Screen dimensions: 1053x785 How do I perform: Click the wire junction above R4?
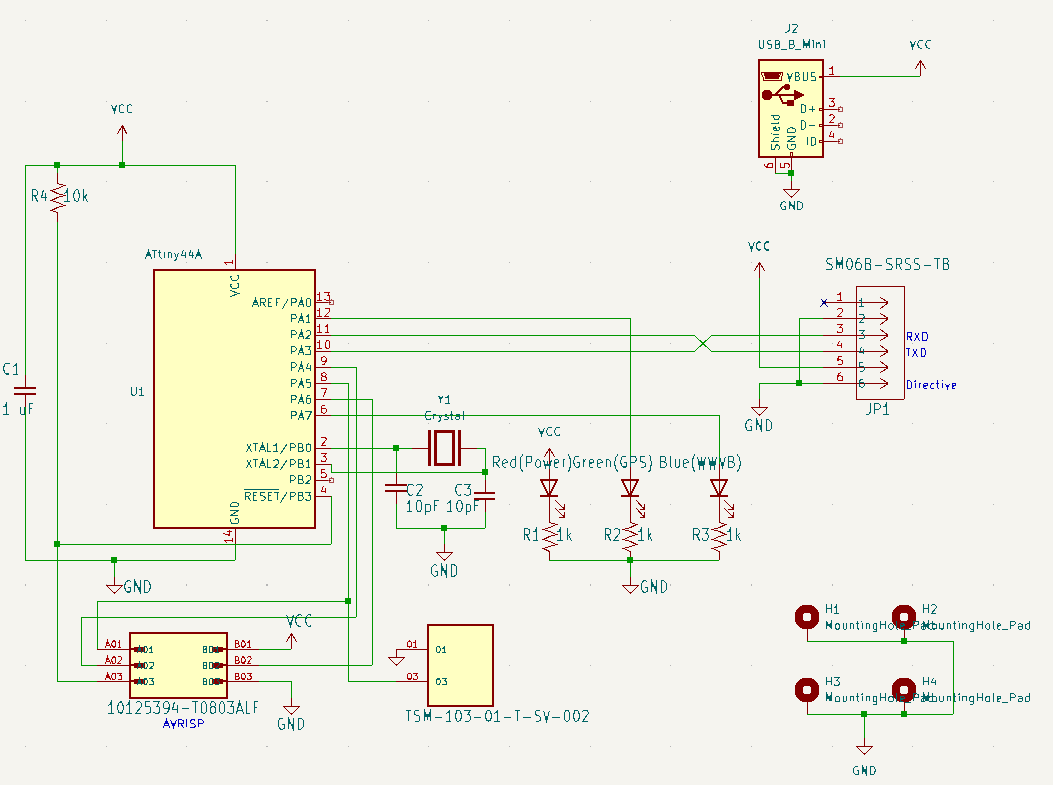point(57,165)
